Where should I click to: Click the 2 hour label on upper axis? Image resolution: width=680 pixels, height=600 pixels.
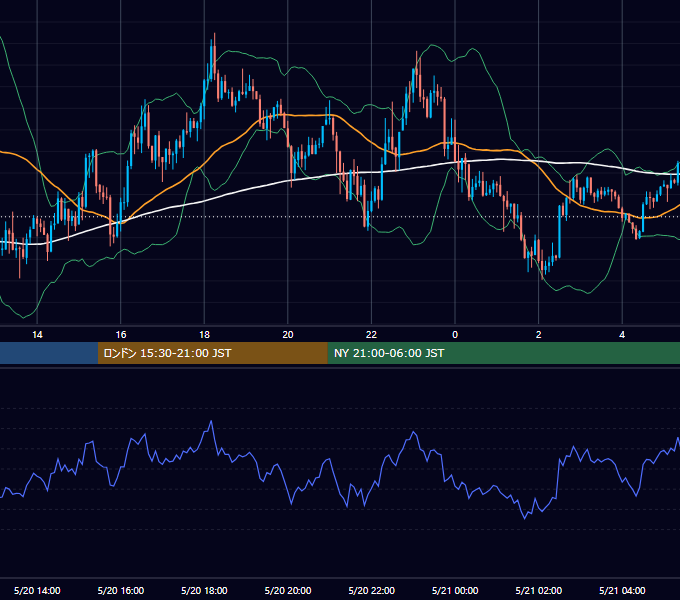[x=539, y=335]
